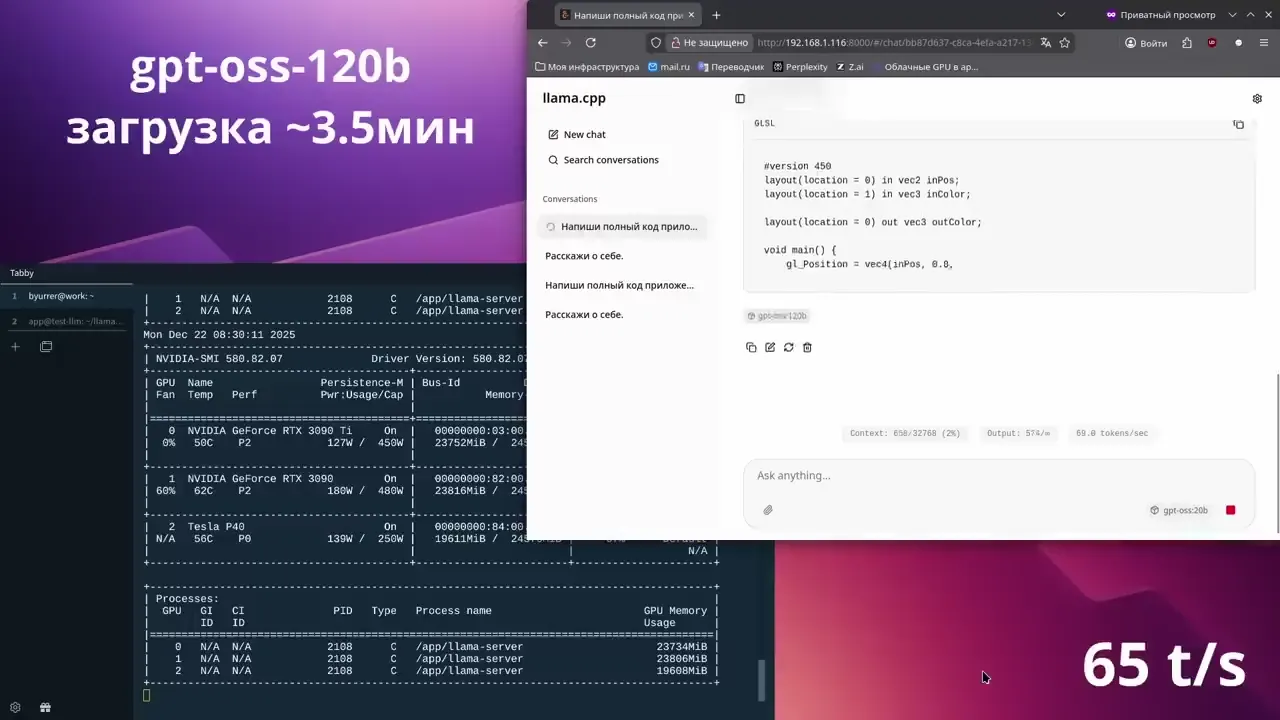Click the Не защищено security indicator

coord(708,43)
